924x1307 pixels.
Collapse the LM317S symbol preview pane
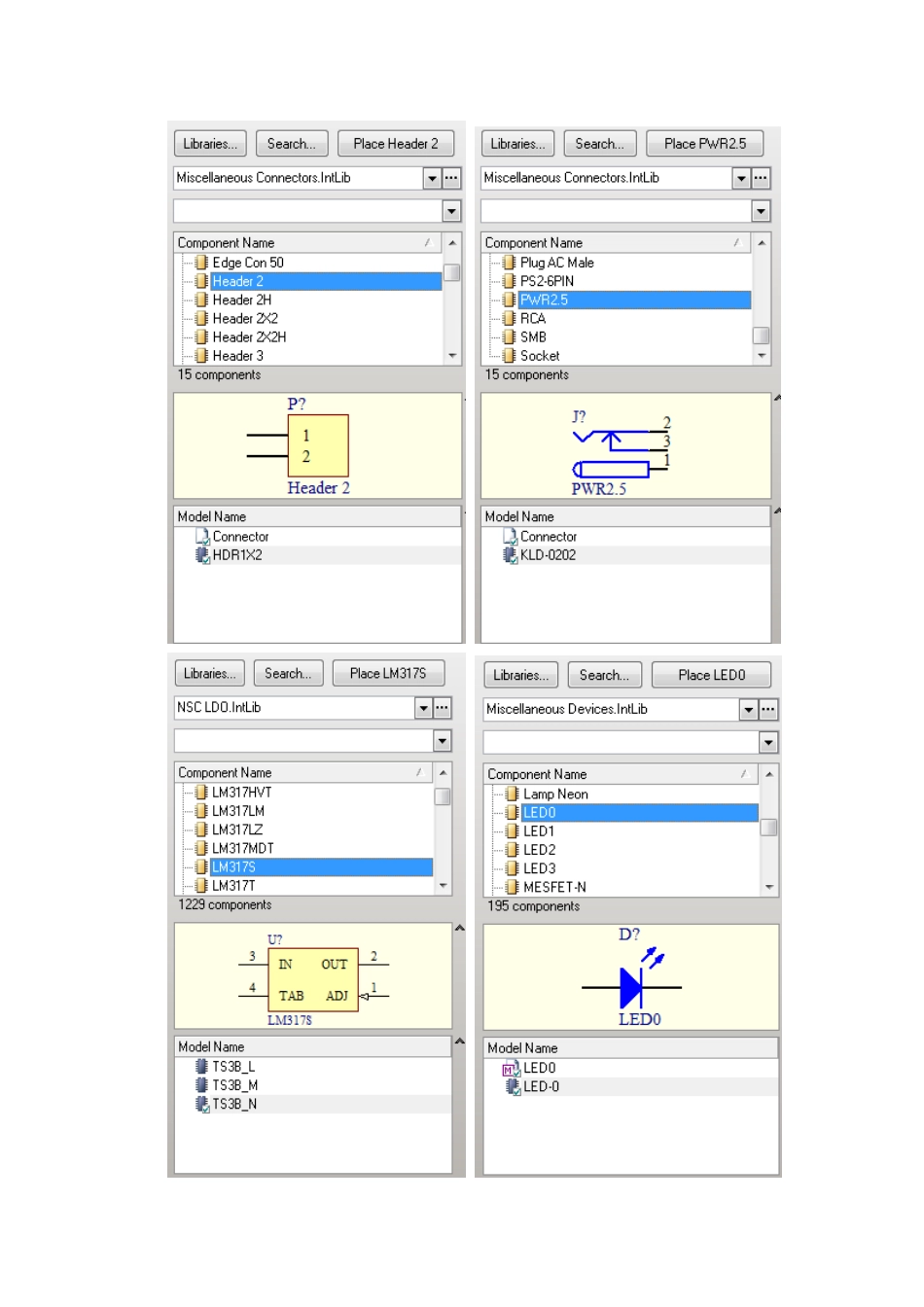(x=460, y=929)
